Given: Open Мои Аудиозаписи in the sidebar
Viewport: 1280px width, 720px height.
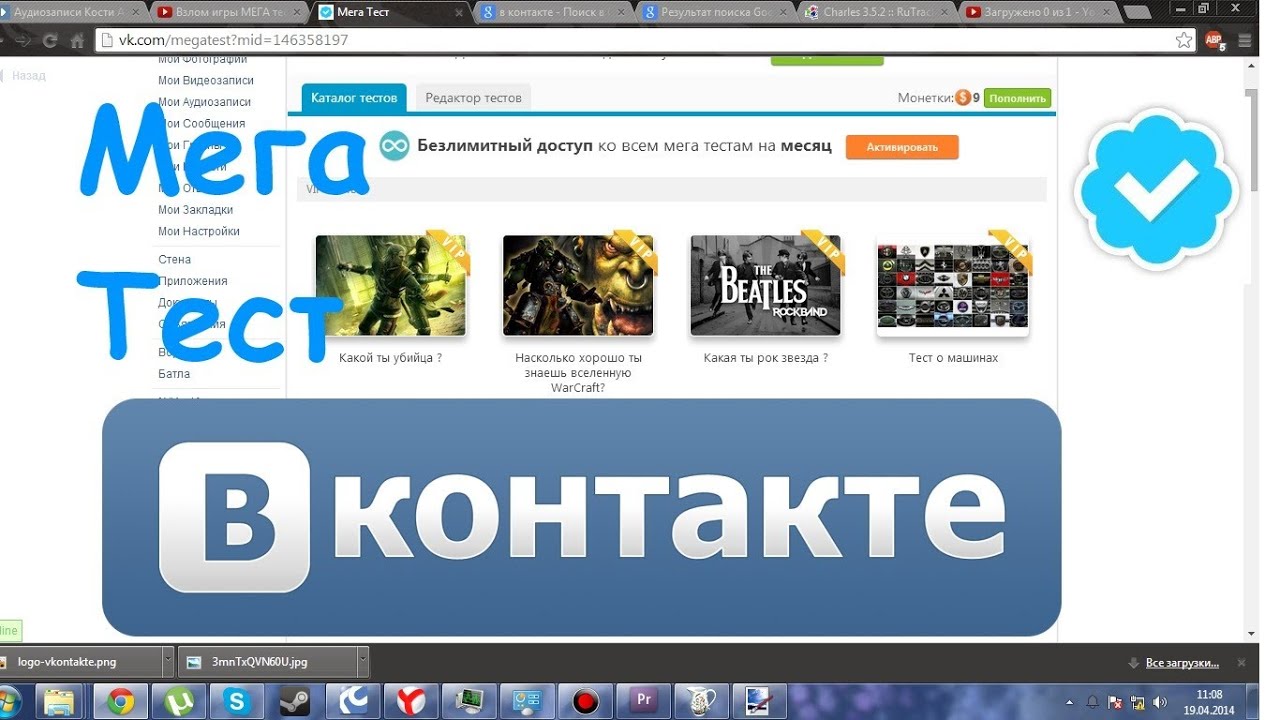Looking at the screenshot, I should pyautogui.click(x=204, y=102).
